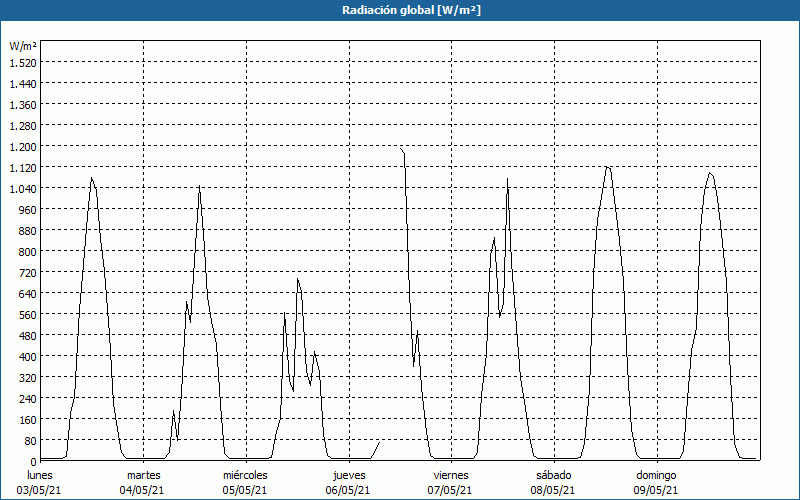Select the 07/05/21 date label
Viewport: 800px width, 500px height.
click(450, 490)
